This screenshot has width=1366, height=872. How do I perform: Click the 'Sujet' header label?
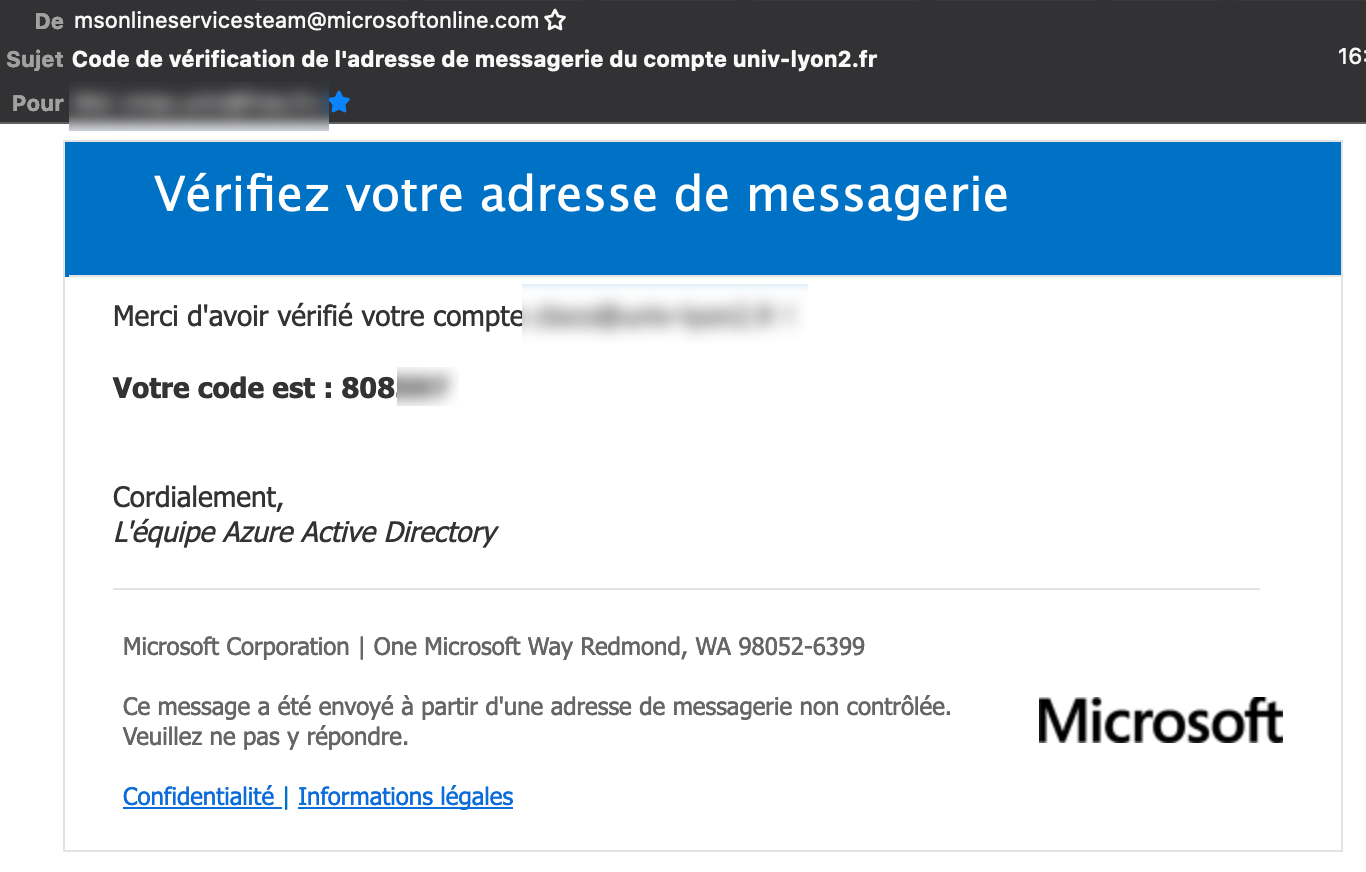pyautogui.click(x=35, y=60)
